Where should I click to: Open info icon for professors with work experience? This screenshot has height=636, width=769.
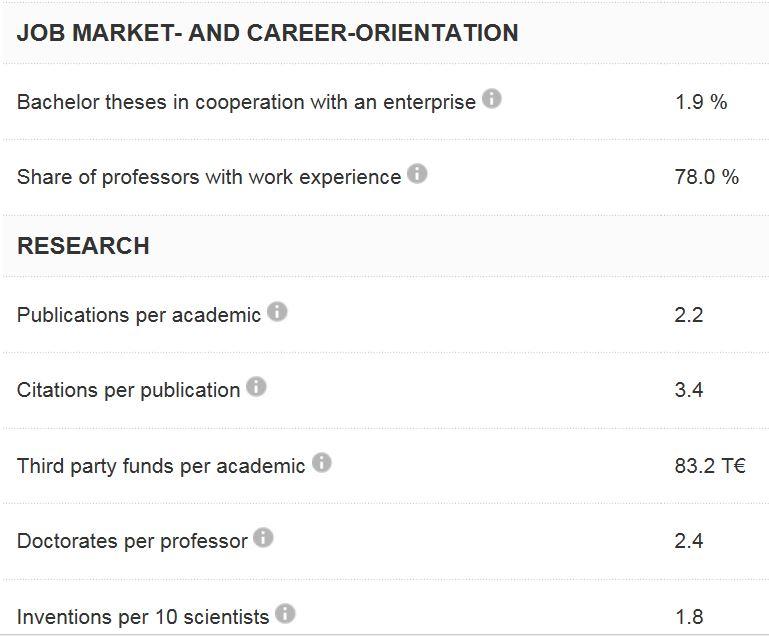pos(417,174)
